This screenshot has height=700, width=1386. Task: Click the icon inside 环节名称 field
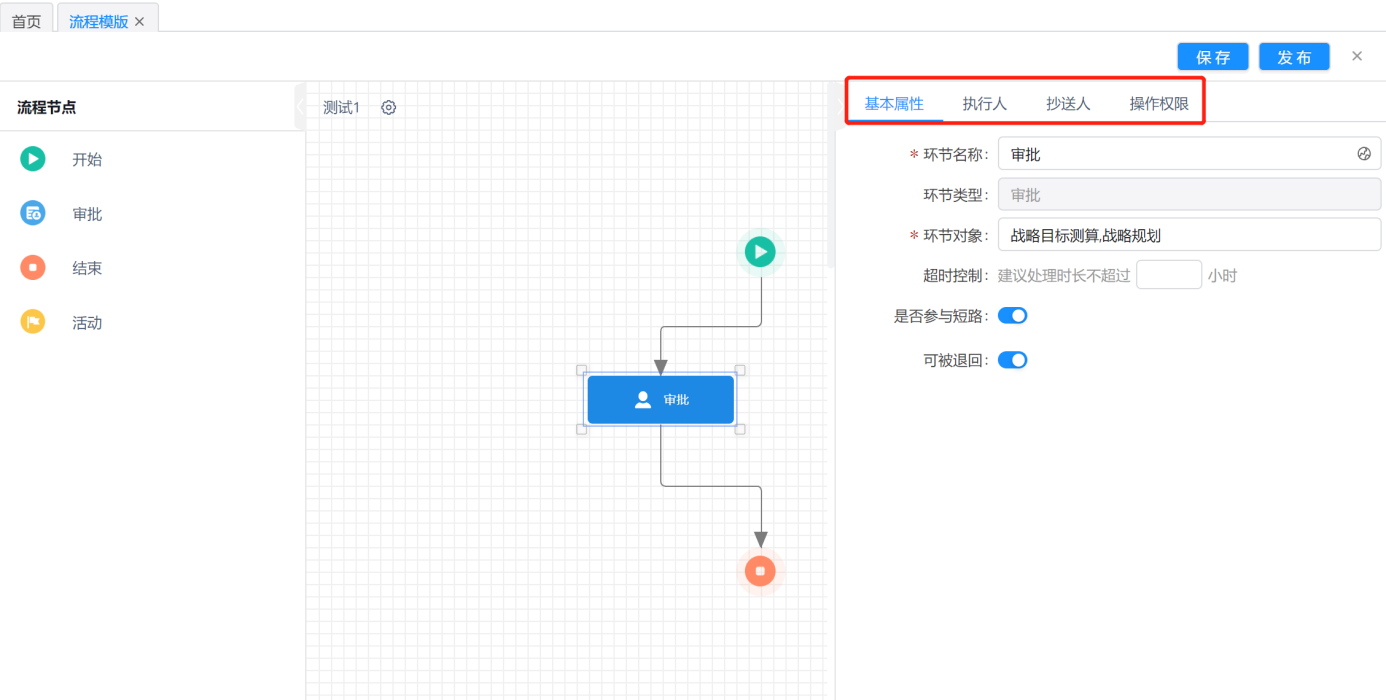click(1364, 154)
